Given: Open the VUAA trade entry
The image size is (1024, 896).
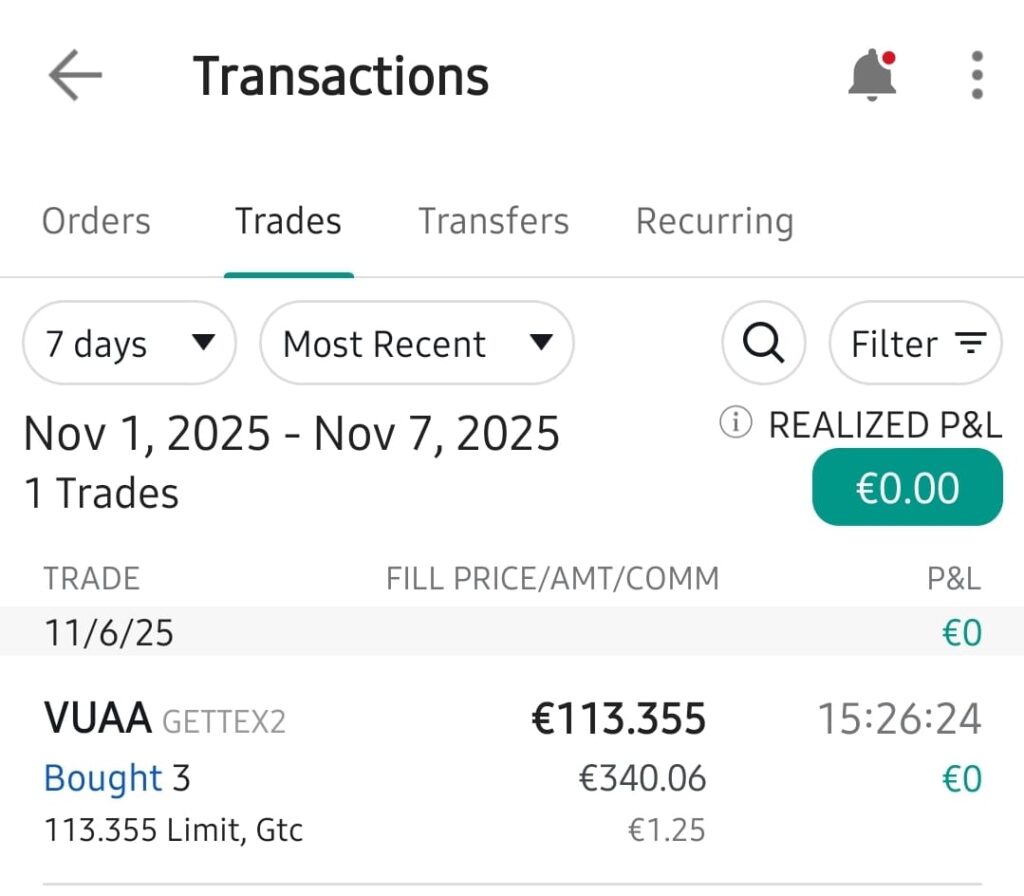Looking at the screenshot, I should 97,718.
